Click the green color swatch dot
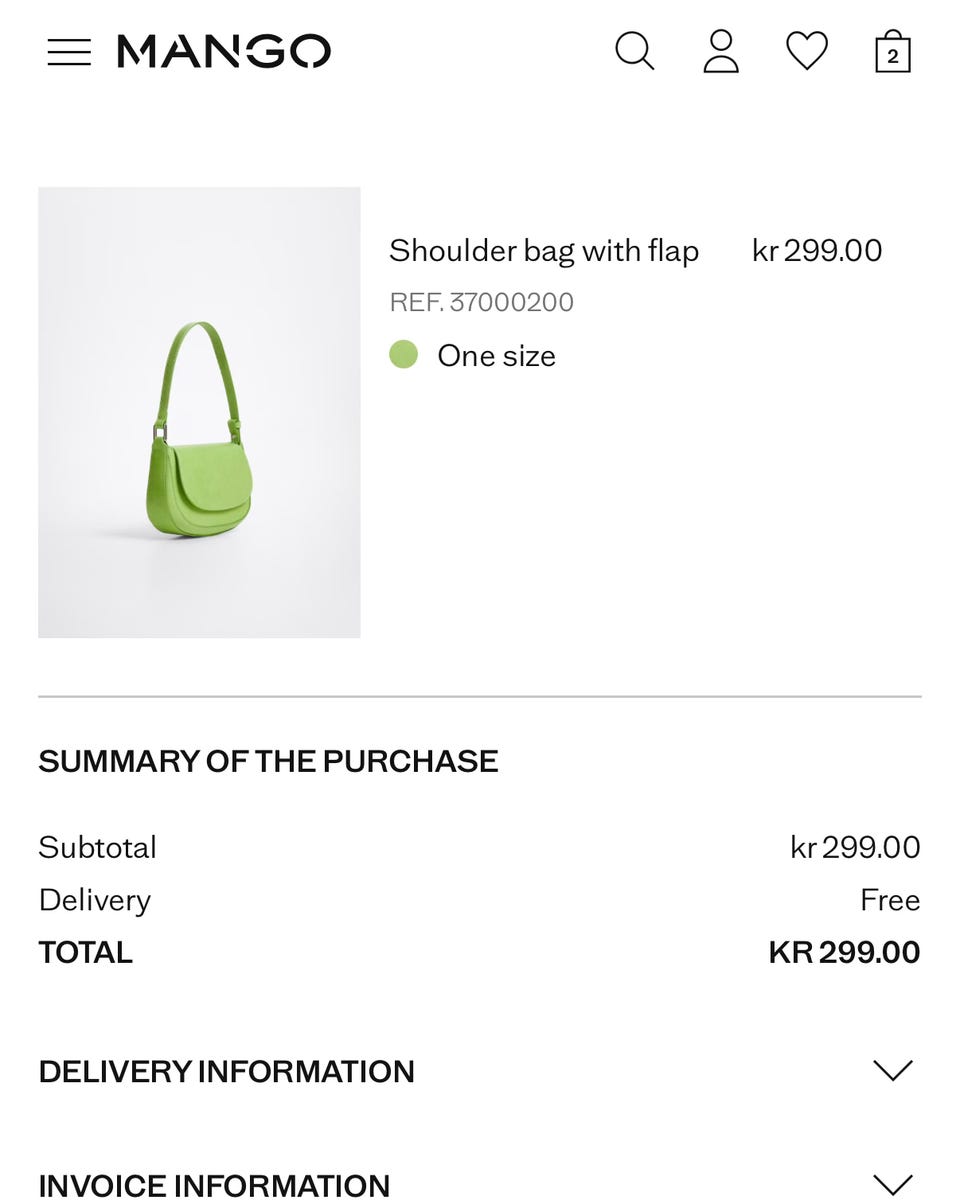Screen dimensions: 960x1200 [403, 355]
